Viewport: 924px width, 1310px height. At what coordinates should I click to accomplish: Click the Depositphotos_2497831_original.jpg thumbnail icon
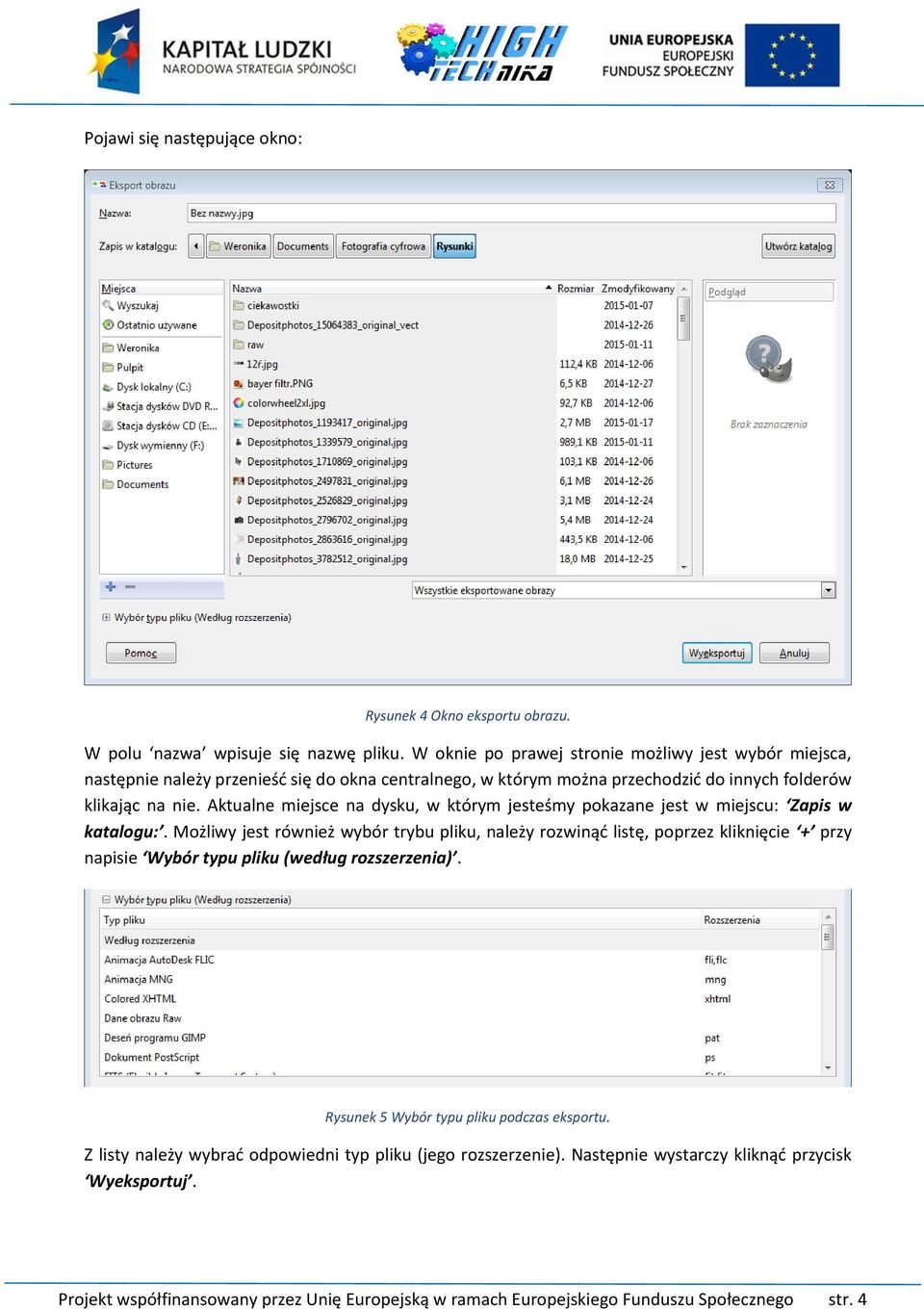click(238, 481)
